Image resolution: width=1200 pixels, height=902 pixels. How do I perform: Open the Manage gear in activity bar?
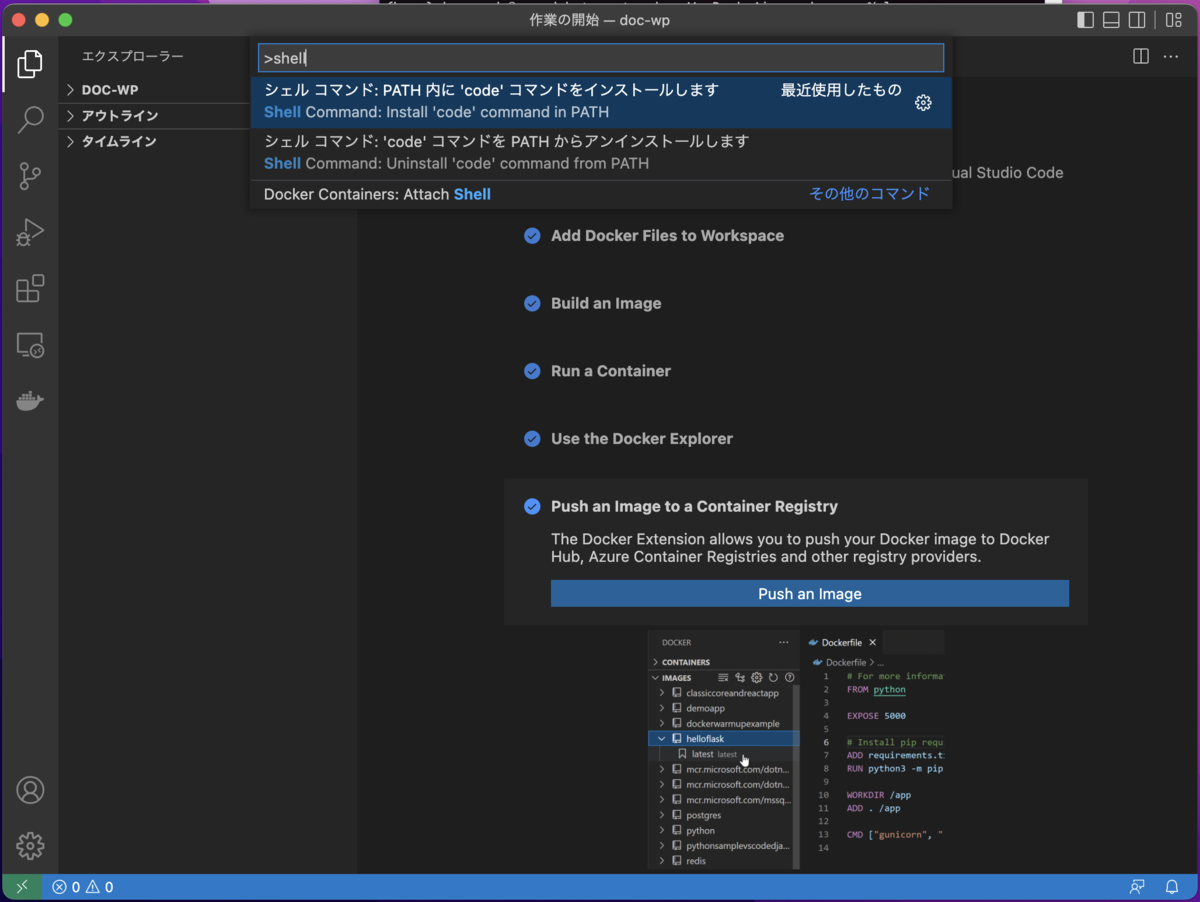click(x=30, y=845)
